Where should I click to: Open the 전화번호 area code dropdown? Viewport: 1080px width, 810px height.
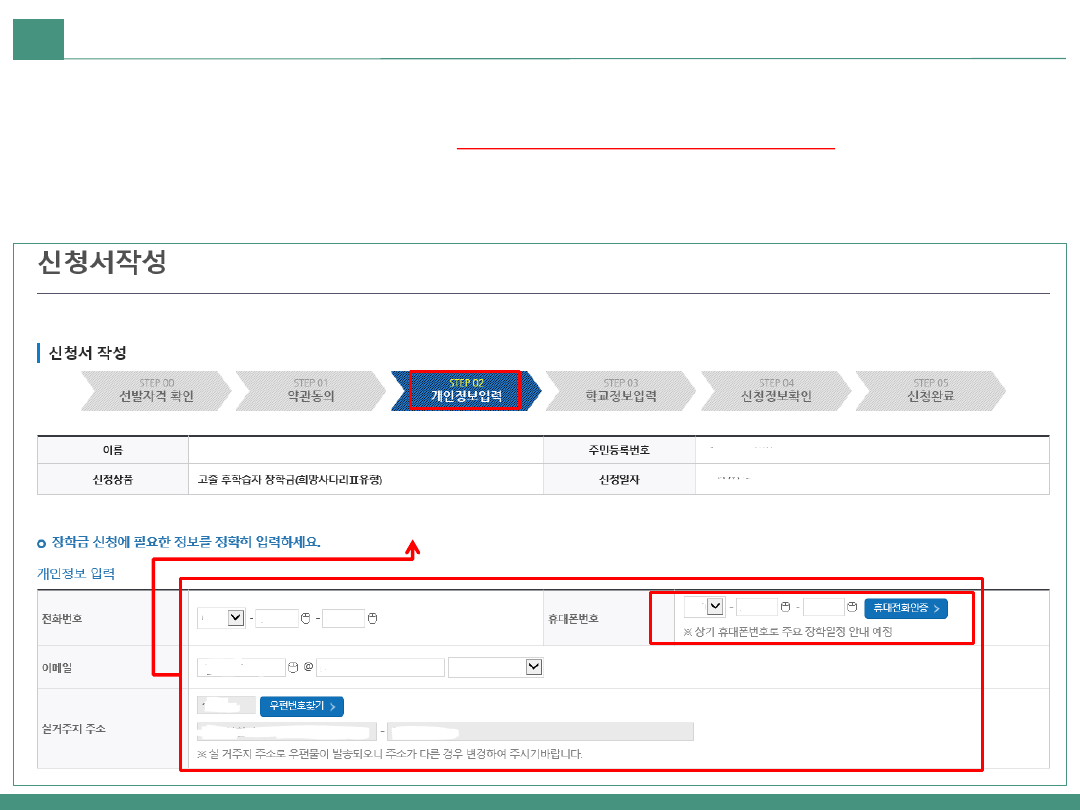[222, 619]
